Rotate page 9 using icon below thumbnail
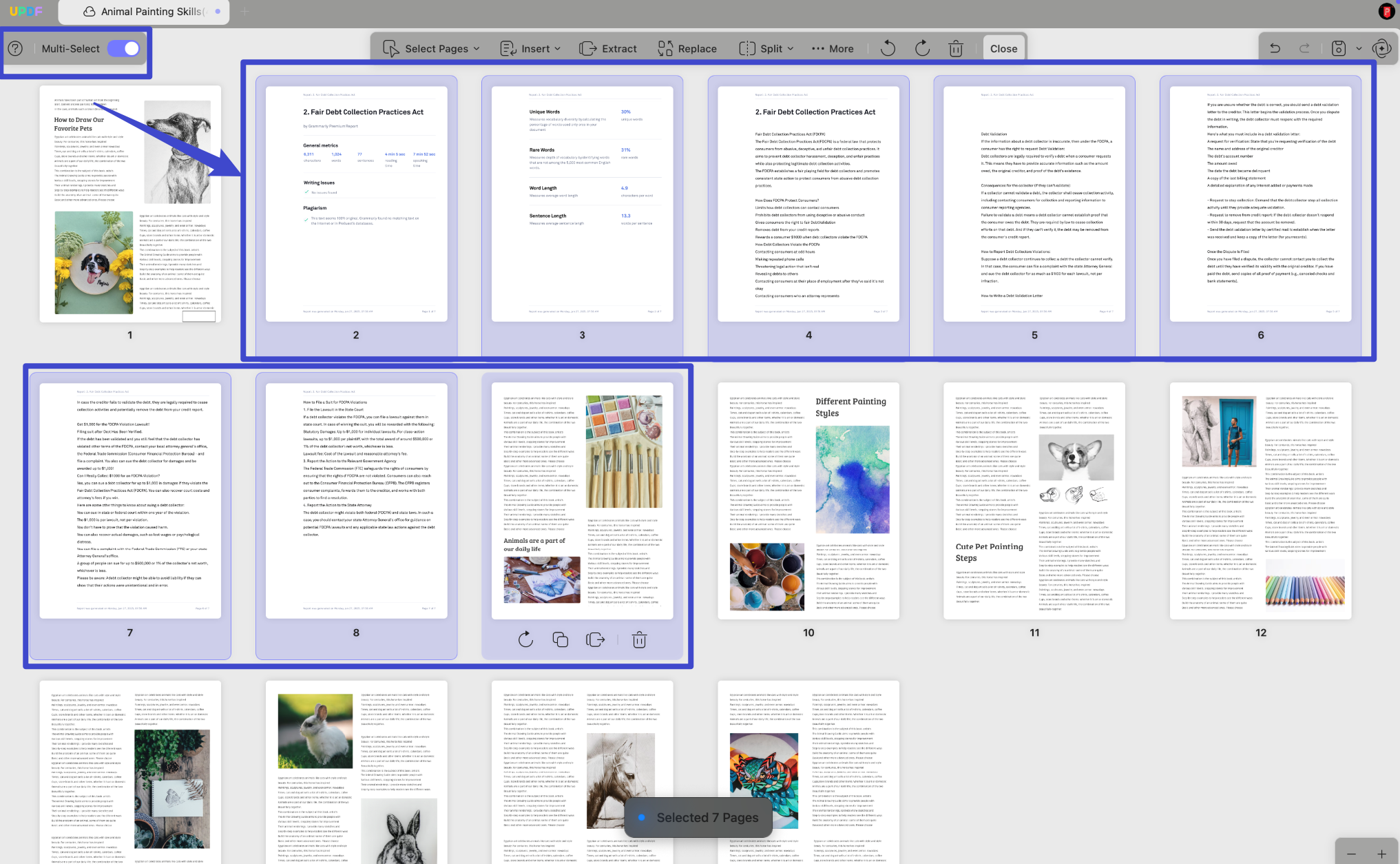This screenshot has width=1400, height=864. pyautogui.click(x=525, y=639)
